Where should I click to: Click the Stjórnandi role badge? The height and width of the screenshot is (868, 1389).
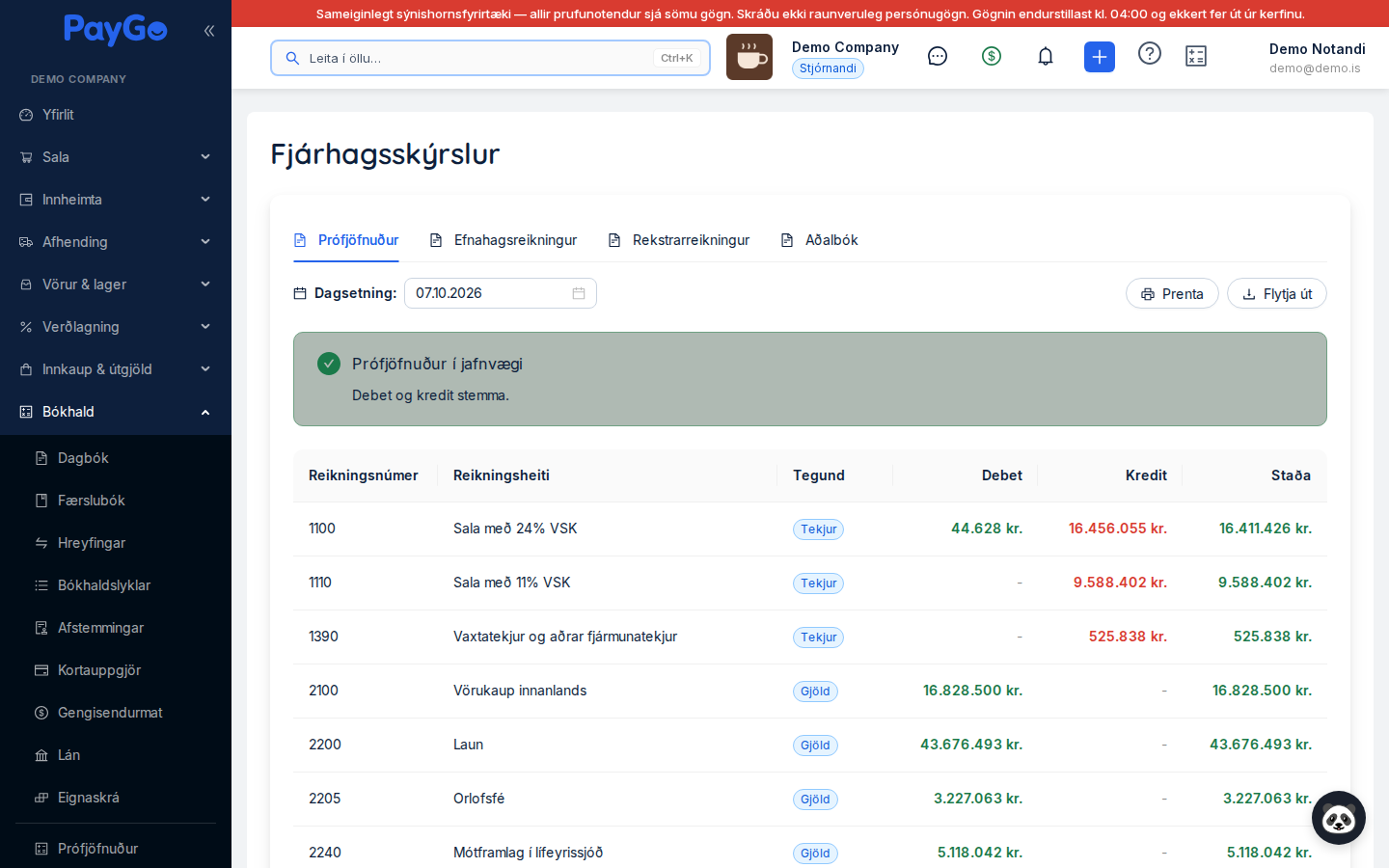(x=828, y=68)
